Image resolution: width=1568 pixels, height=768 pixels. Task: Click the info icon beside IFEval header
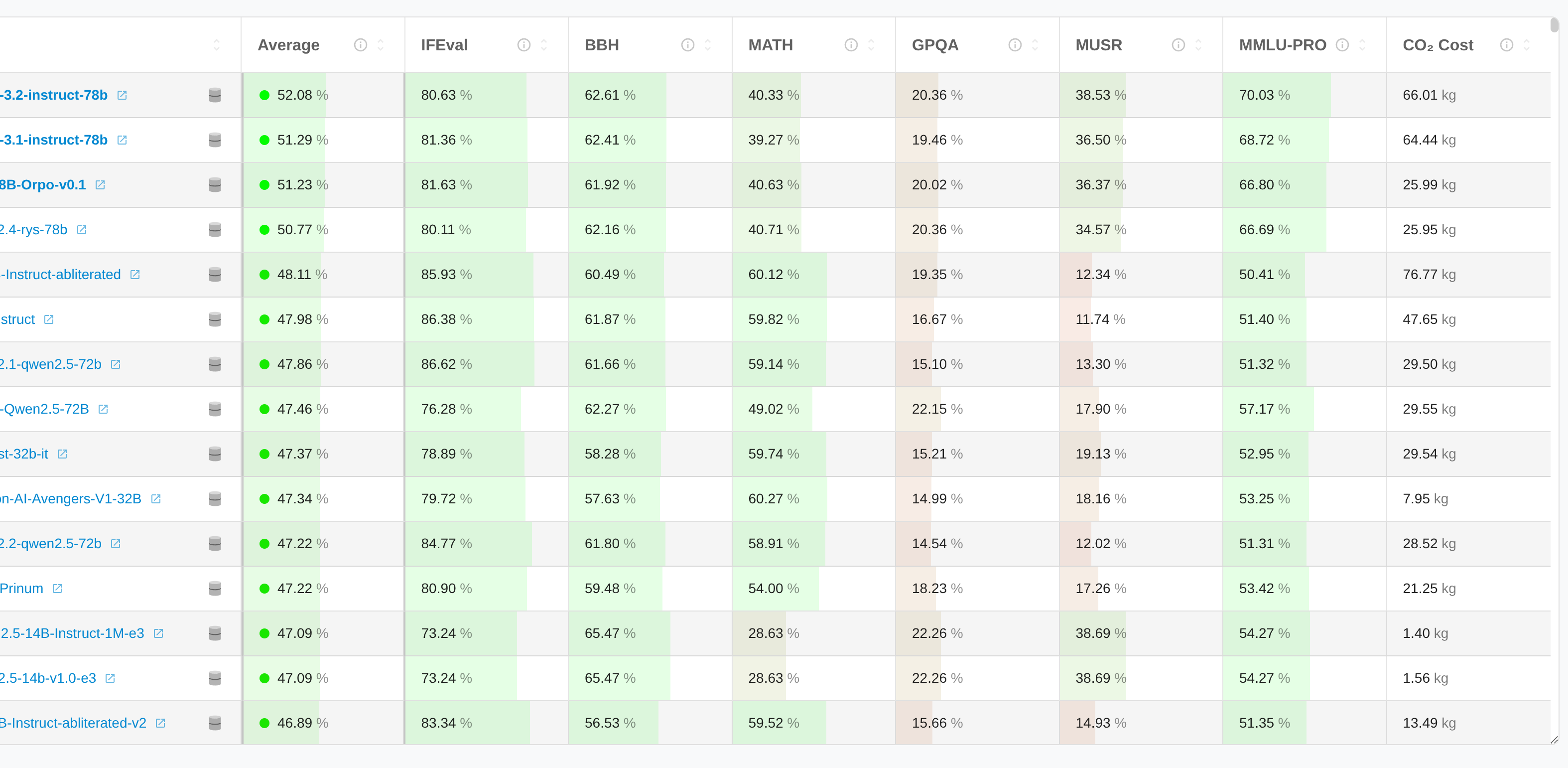(523, 45)
